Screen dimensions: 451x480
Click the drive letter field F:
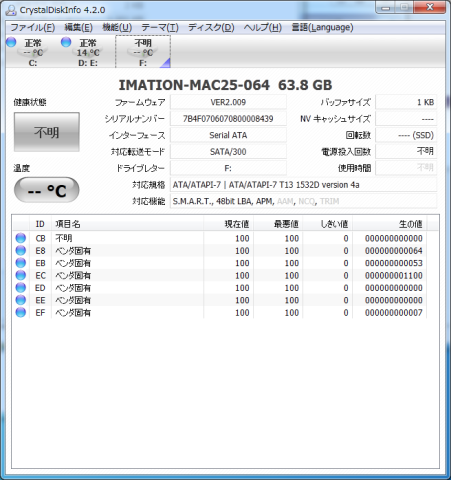pyautogui.click(x=228, y=168)
